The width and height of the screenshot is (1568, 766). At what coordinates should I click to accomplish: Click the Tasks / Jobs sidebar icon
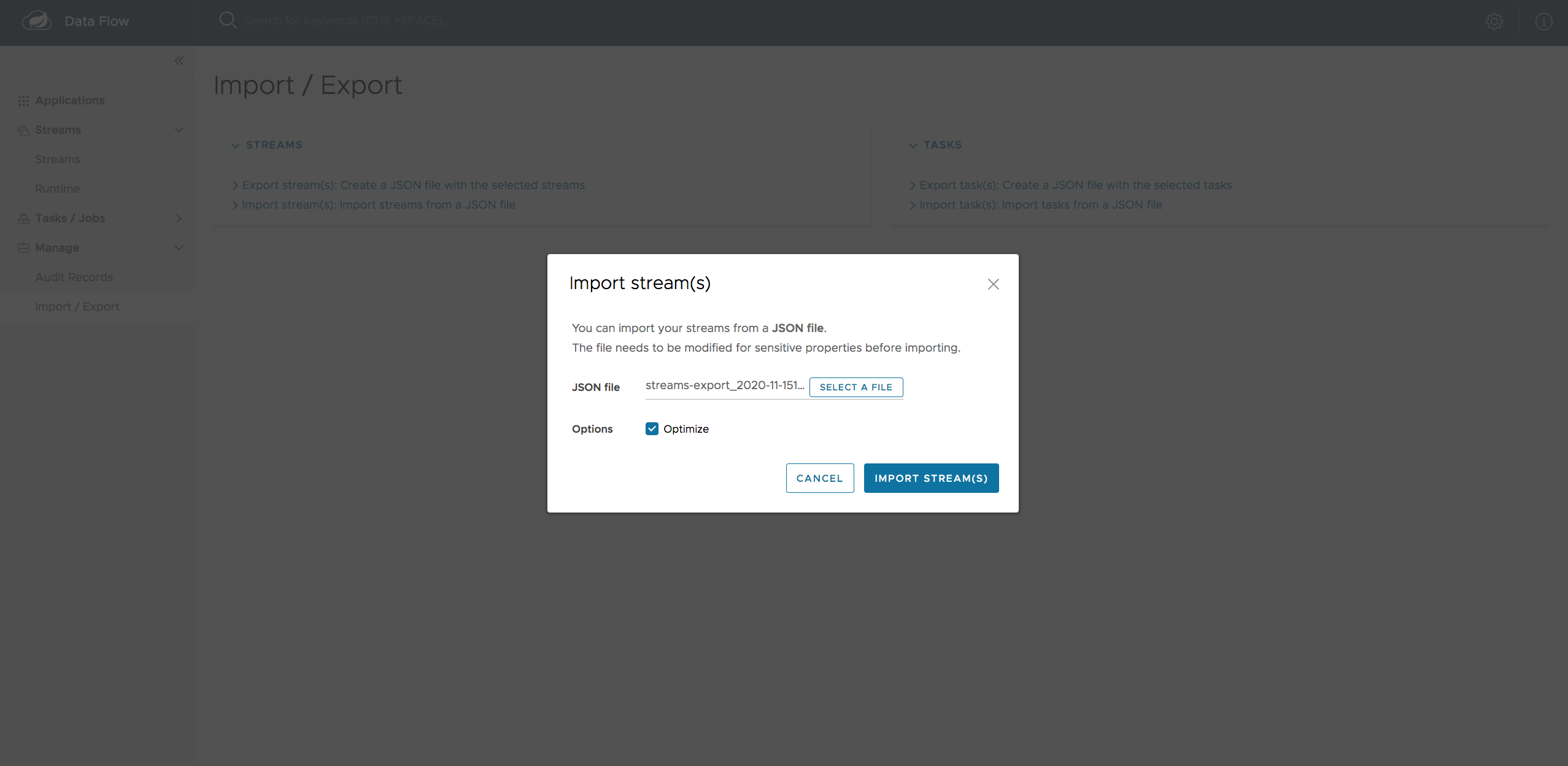(x=24, y=218)
